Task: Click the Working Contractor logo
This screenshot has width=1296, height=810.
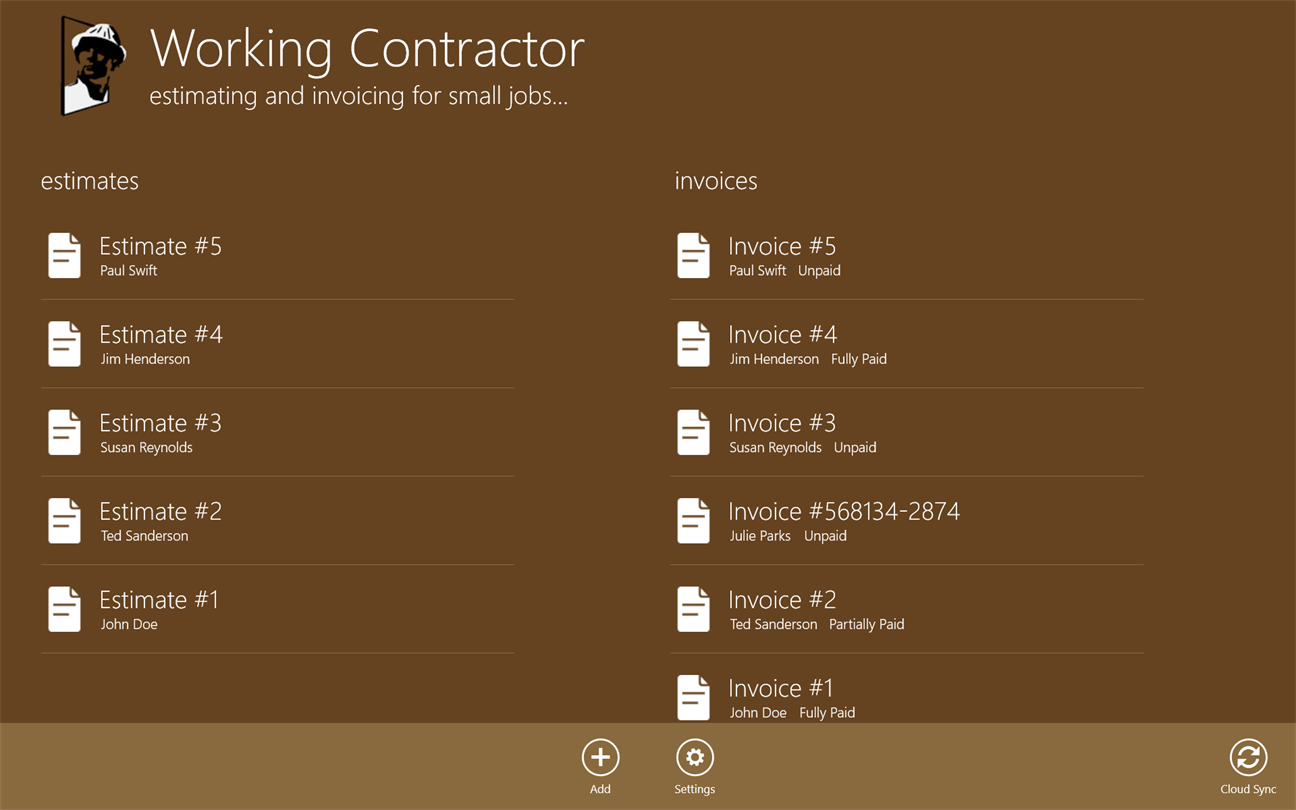Action: point(93,66)
